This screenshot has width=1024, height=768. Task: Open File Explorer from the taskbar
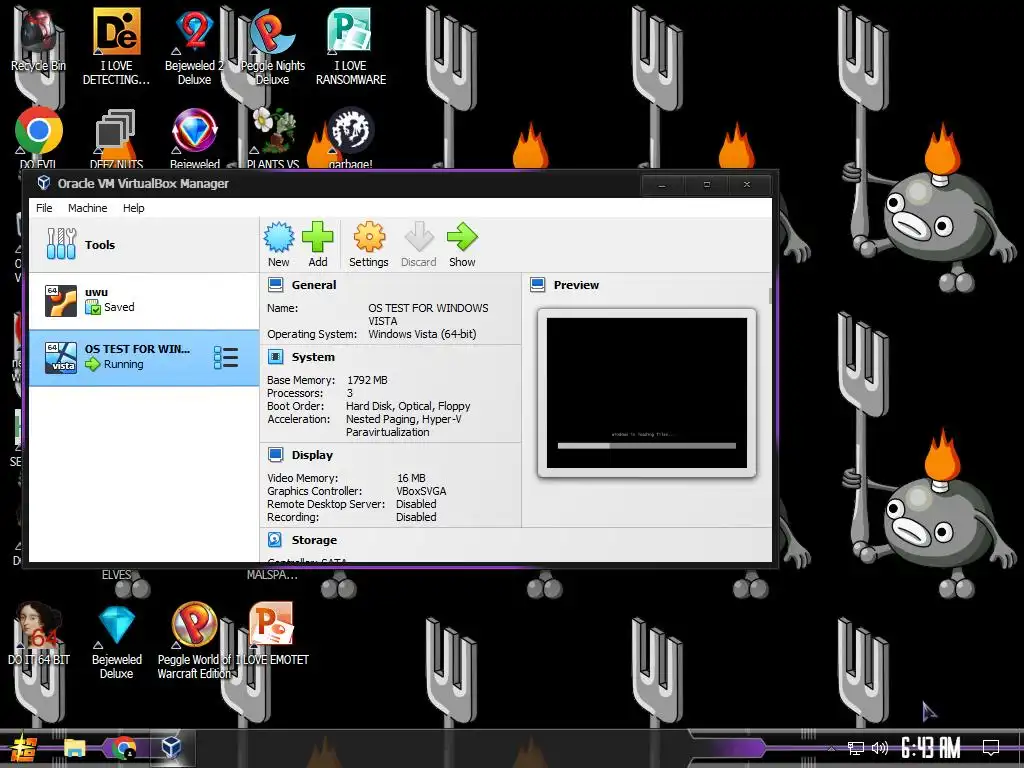[74, 748]
